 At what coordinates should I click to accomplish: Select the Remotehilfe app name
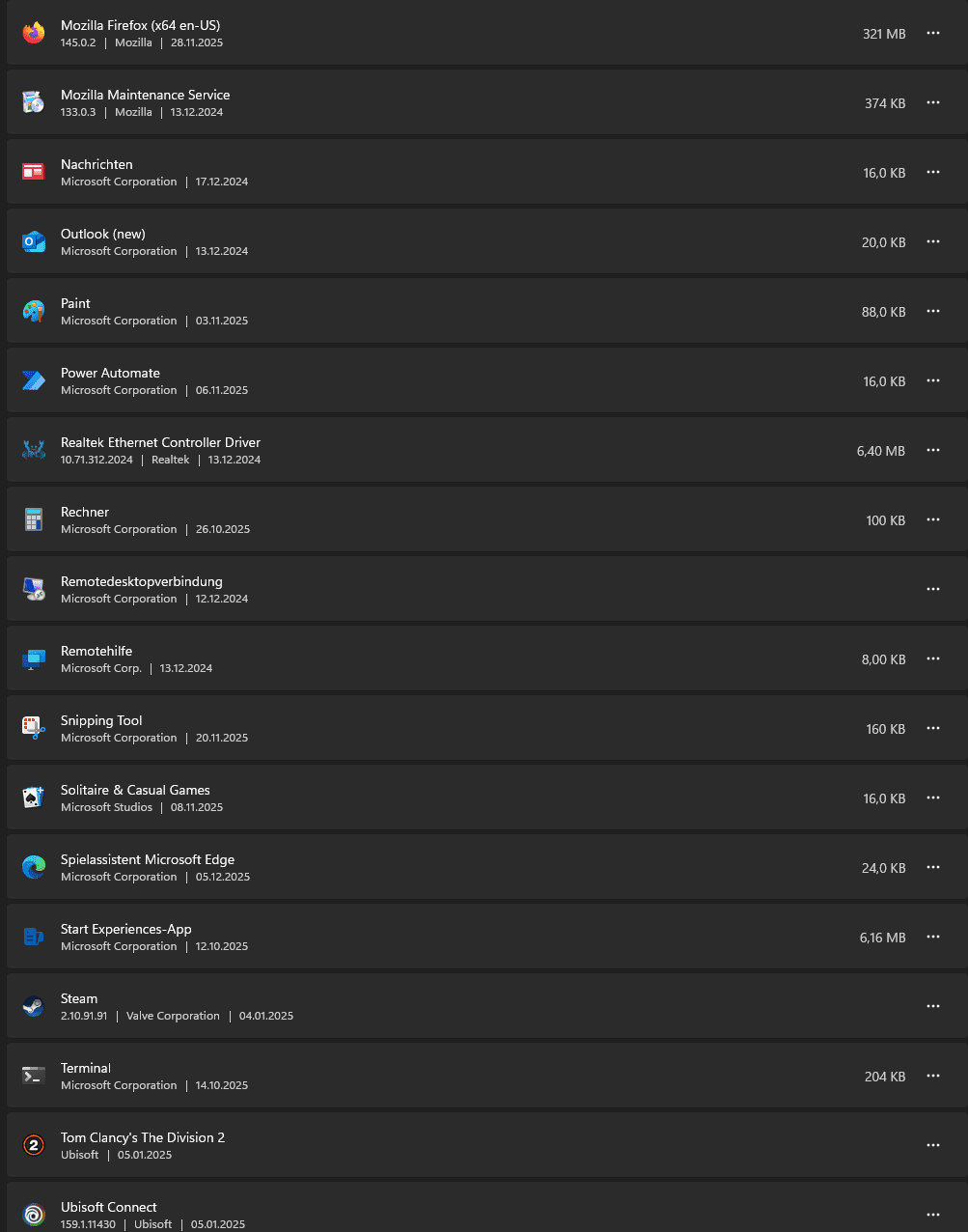tap(97, 651)
